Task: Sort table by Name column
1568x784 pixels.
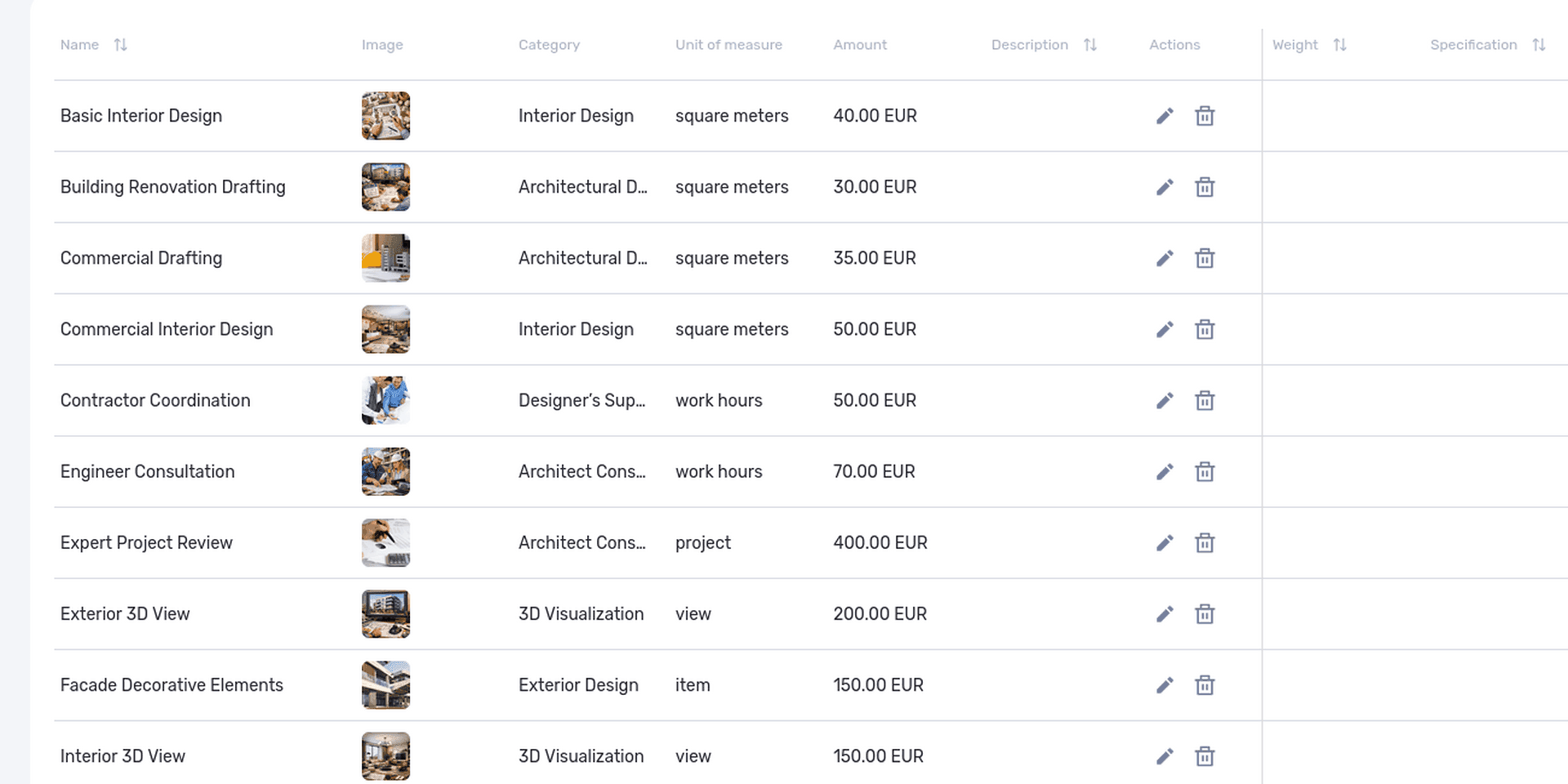Action: 120,45
